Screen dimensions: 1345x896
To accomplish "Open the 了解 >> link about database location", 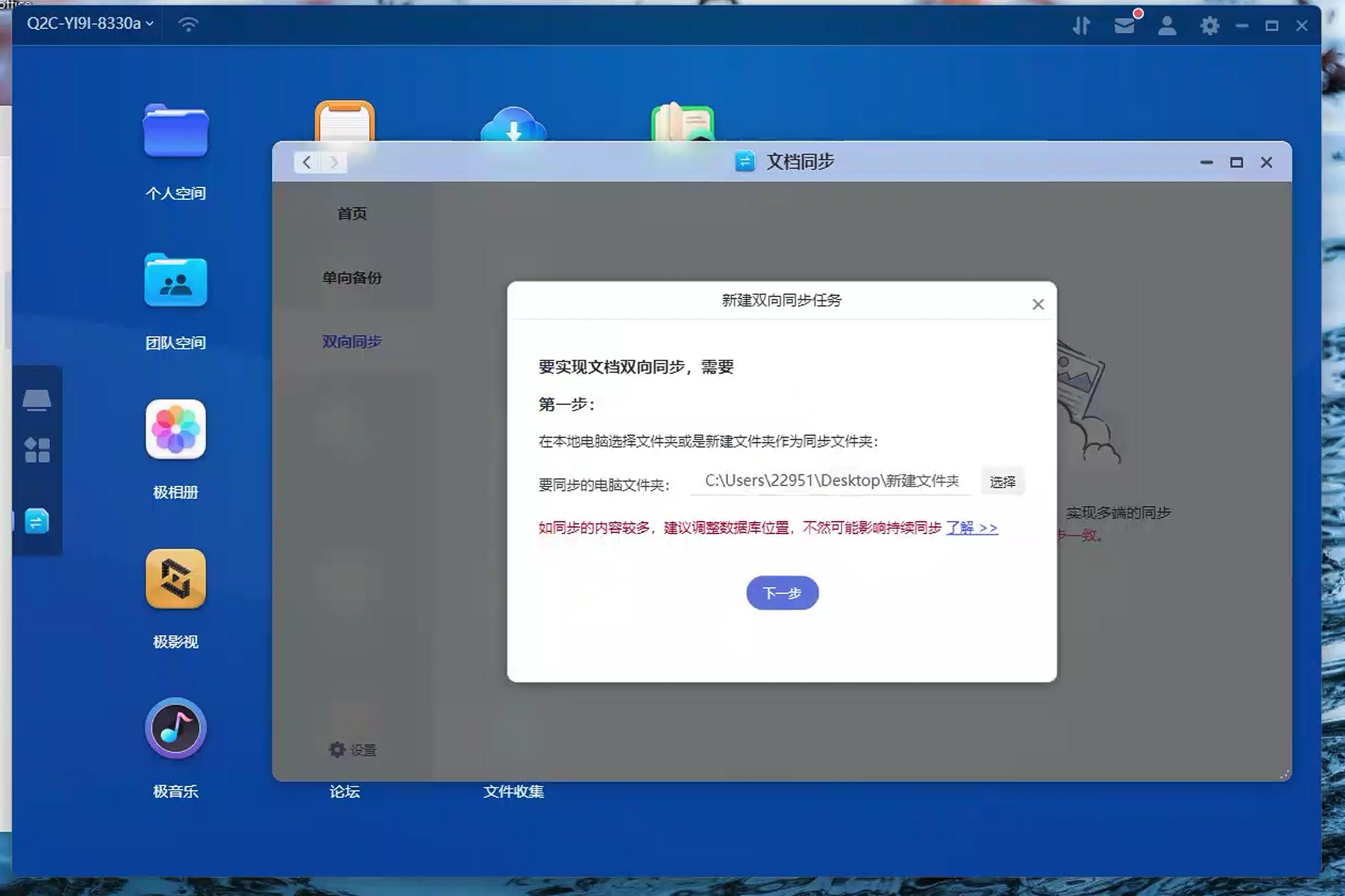I will click(972, 528).
